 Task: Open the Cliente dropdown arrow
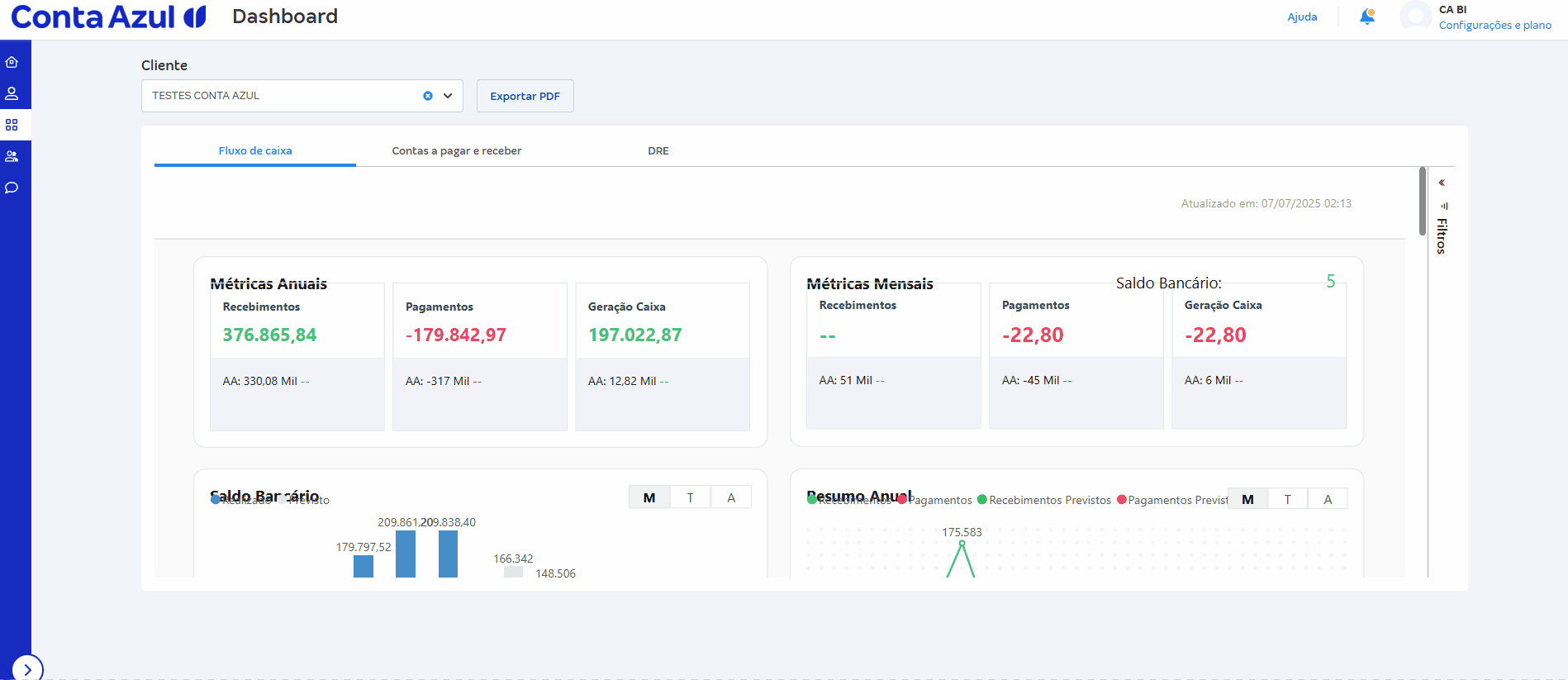[x=448, y=96]
